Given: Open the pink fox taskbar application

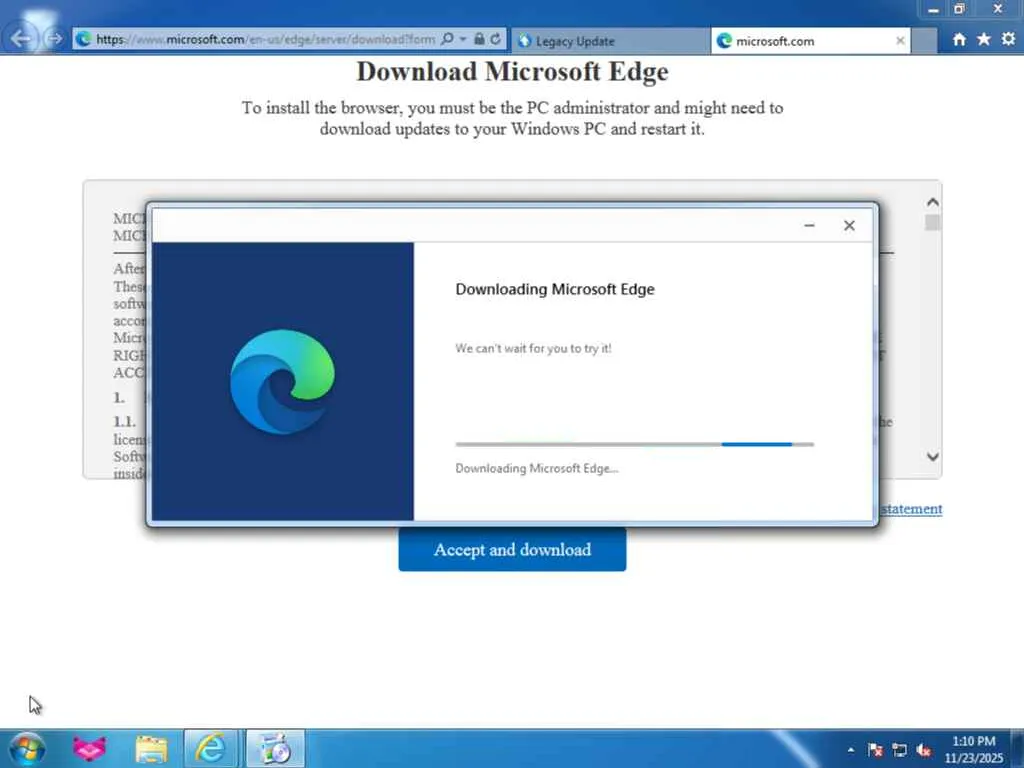Looking at the screenshot, I should tap(89, 748).
